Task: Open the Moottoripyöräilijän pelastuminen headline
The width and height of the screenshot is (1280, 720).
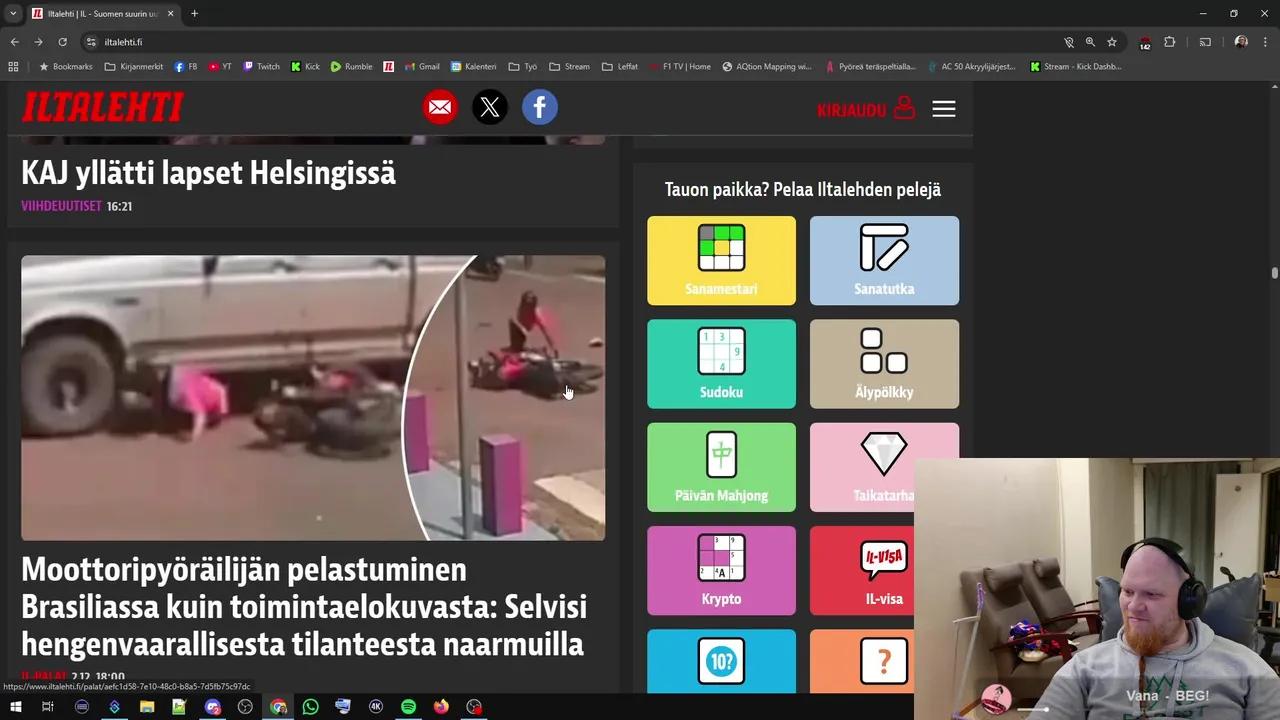Action: click(304, 607)
